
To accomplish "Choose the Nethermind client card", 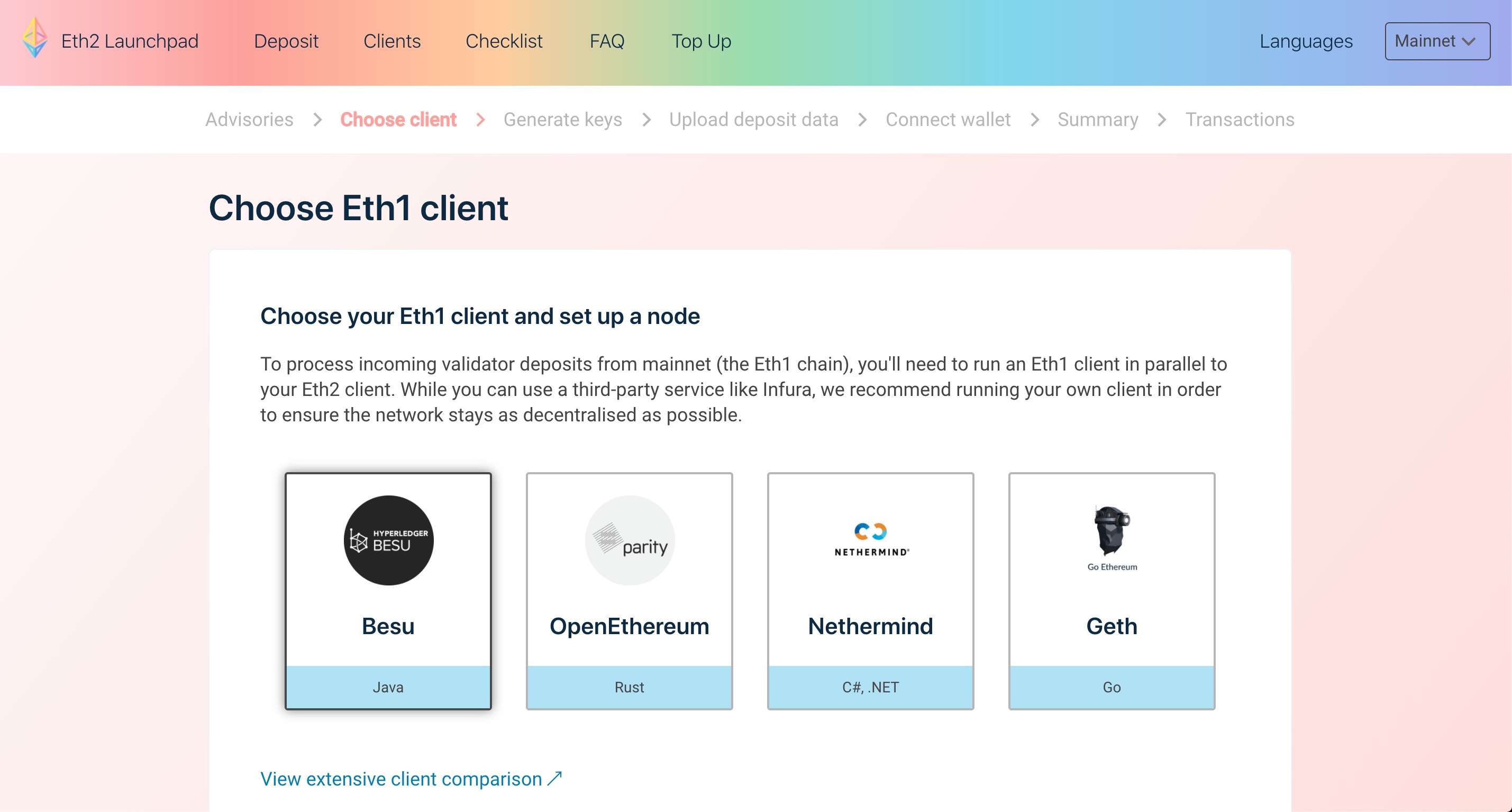I will (x=870, y=625).
